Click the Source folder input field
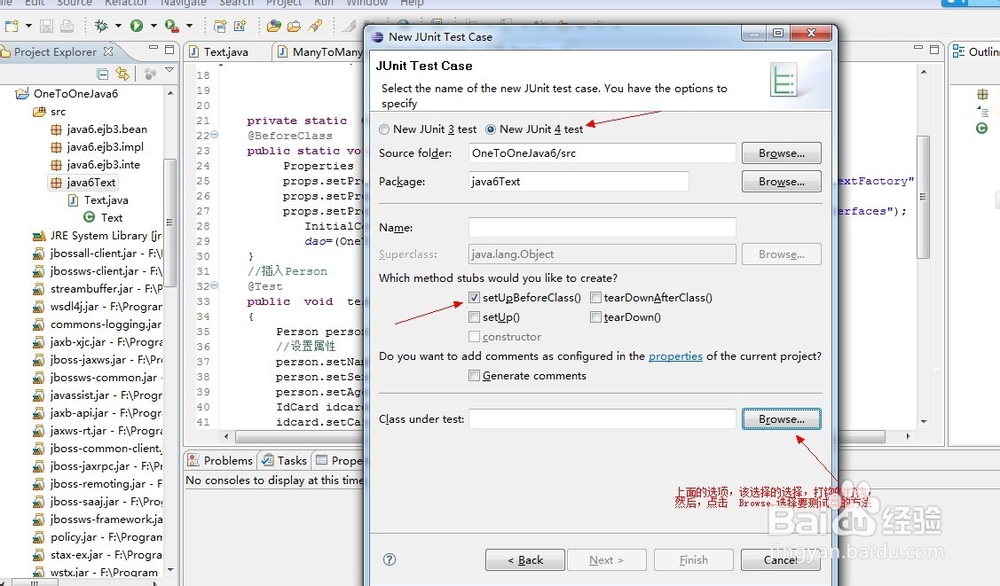 602,153
